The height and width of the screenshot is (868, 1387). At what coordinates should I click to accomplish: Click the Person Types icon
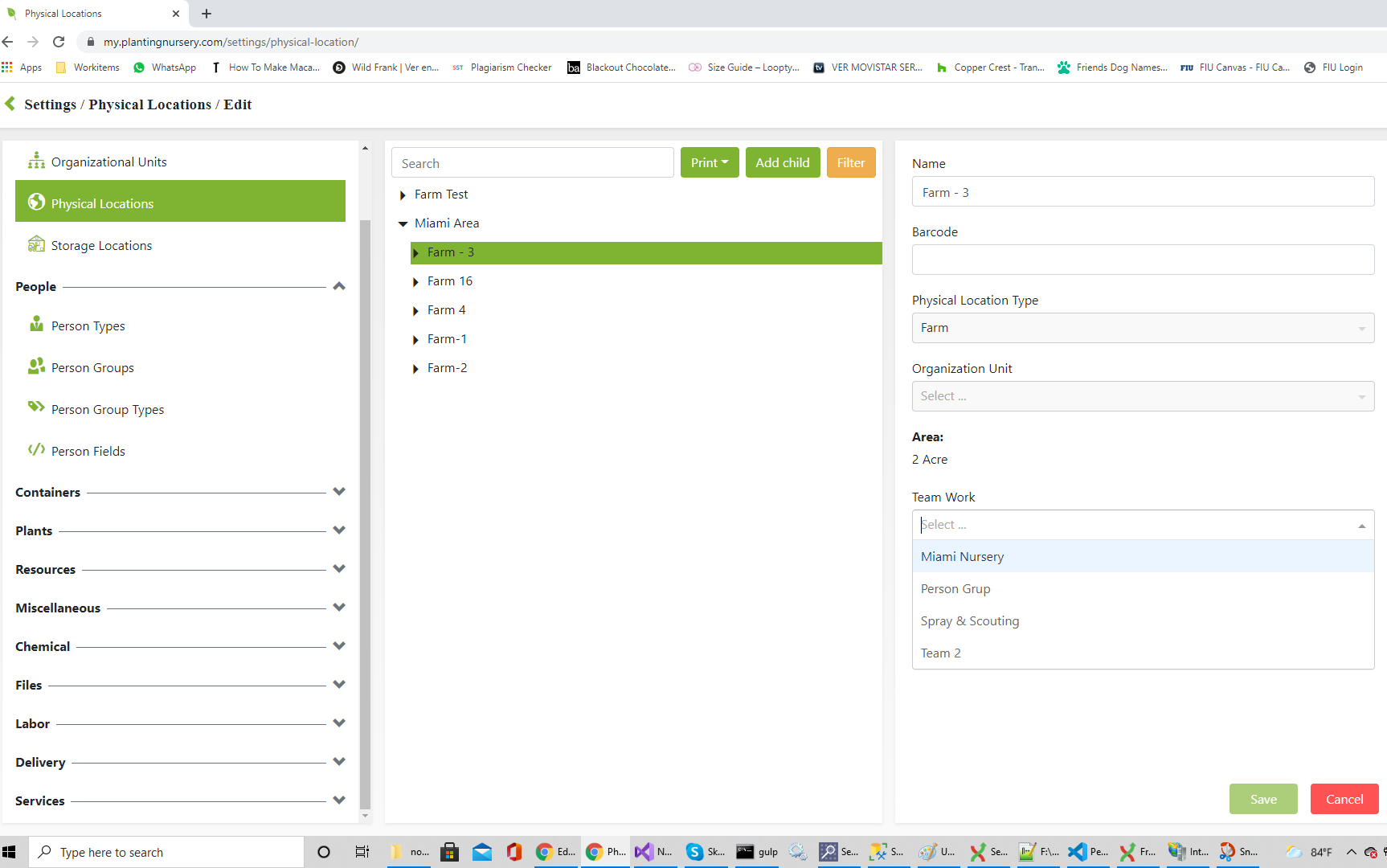36,325
